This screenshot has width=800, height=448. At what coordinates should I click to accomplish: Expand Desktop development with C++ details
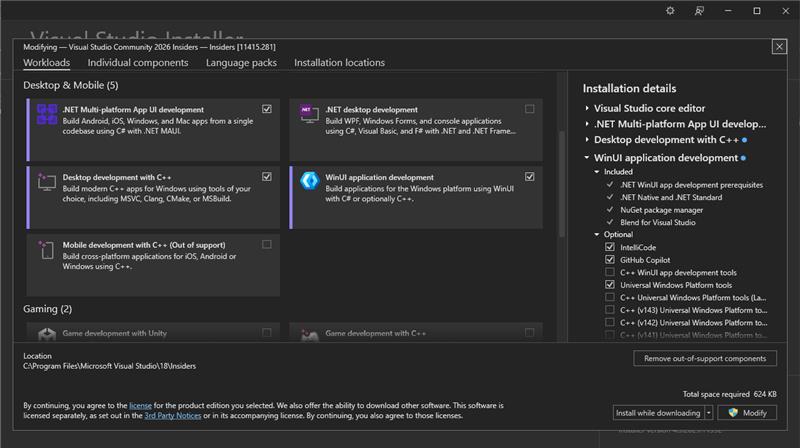pos(587,140)
